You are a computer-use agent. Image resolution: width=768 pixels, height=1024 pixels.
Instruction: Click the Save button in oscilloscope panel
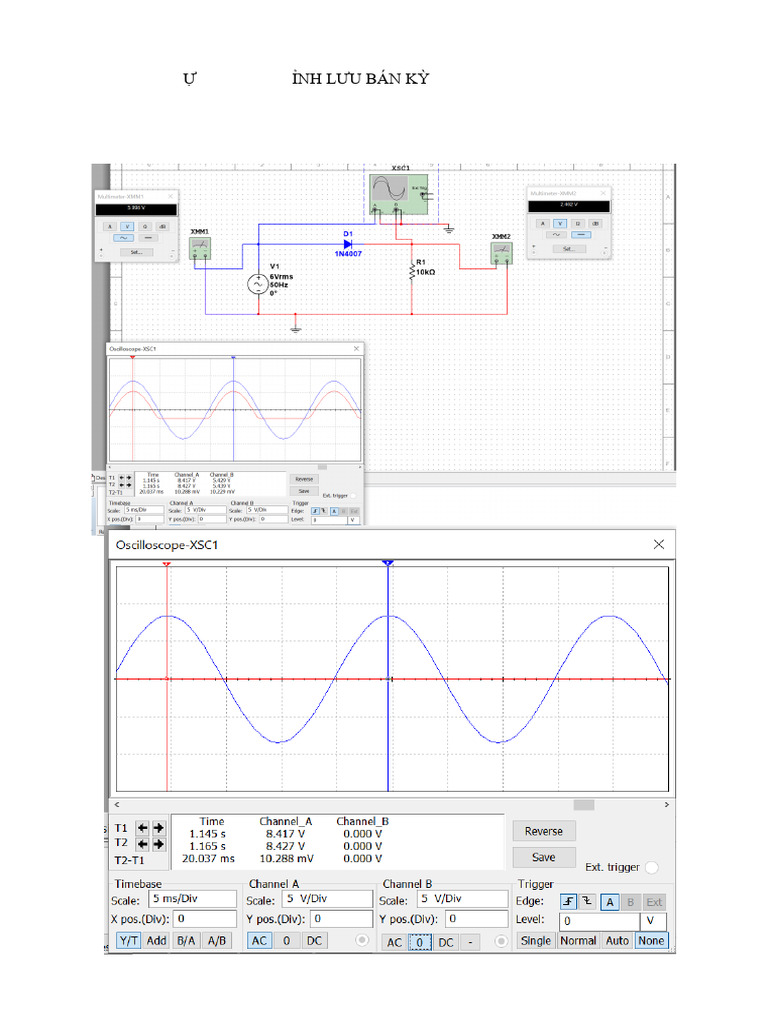(x=543, y=857)
